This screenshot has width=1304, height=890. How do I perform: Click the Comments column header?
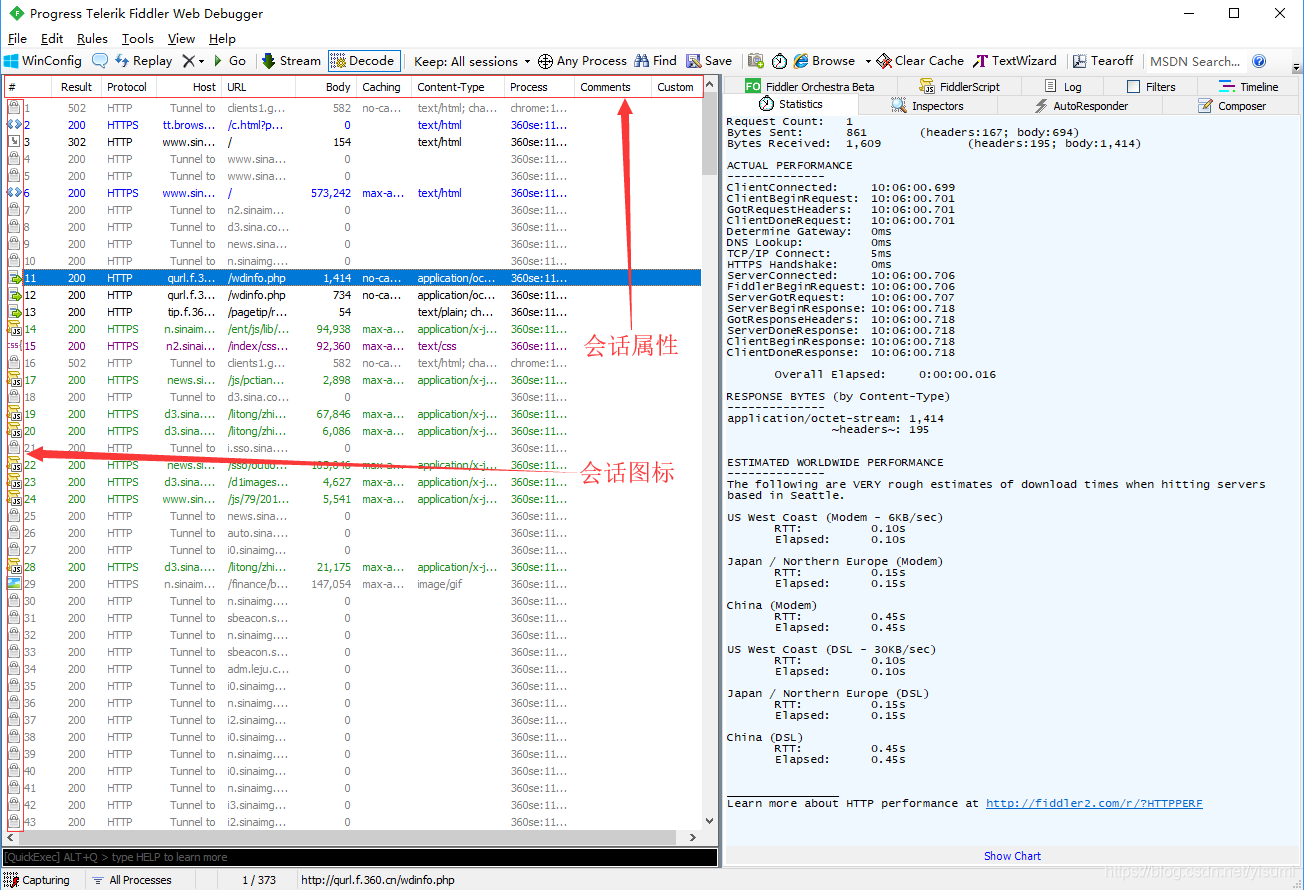click(613, 87)
